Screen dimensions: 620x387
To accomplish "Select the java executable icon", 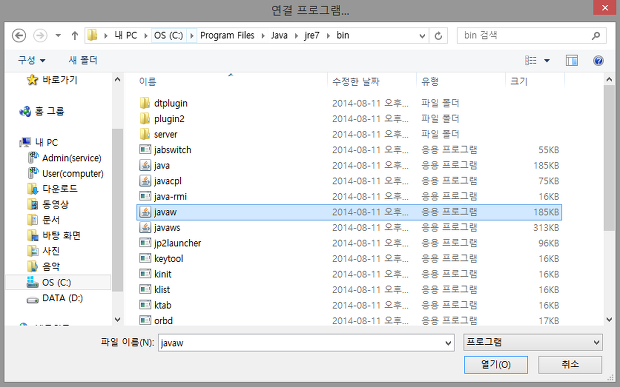I will (145, 165).
